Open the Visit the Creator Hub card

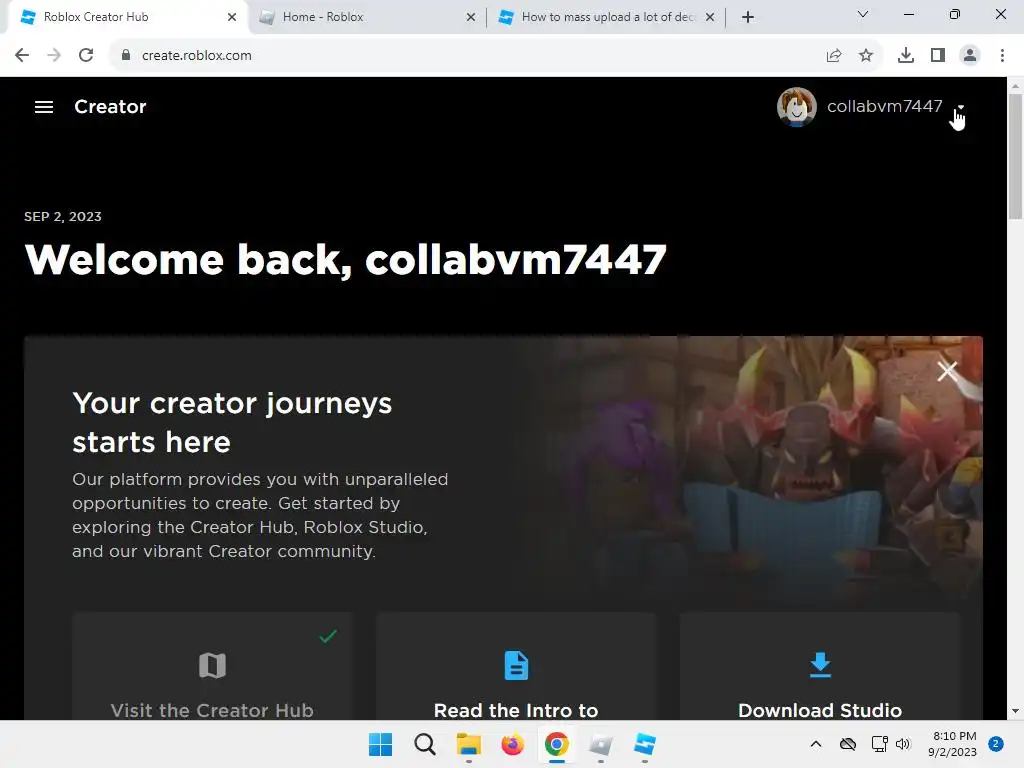click(212, 666)
